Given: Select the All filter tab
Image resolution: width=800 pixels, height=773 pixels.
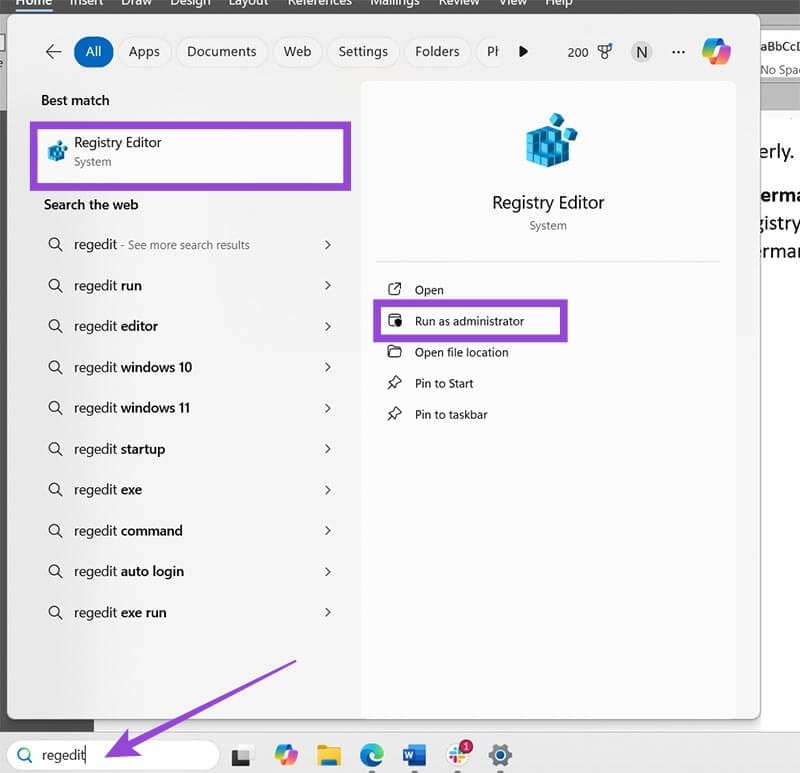Looking at the screenshot, I should coord(93,52).
